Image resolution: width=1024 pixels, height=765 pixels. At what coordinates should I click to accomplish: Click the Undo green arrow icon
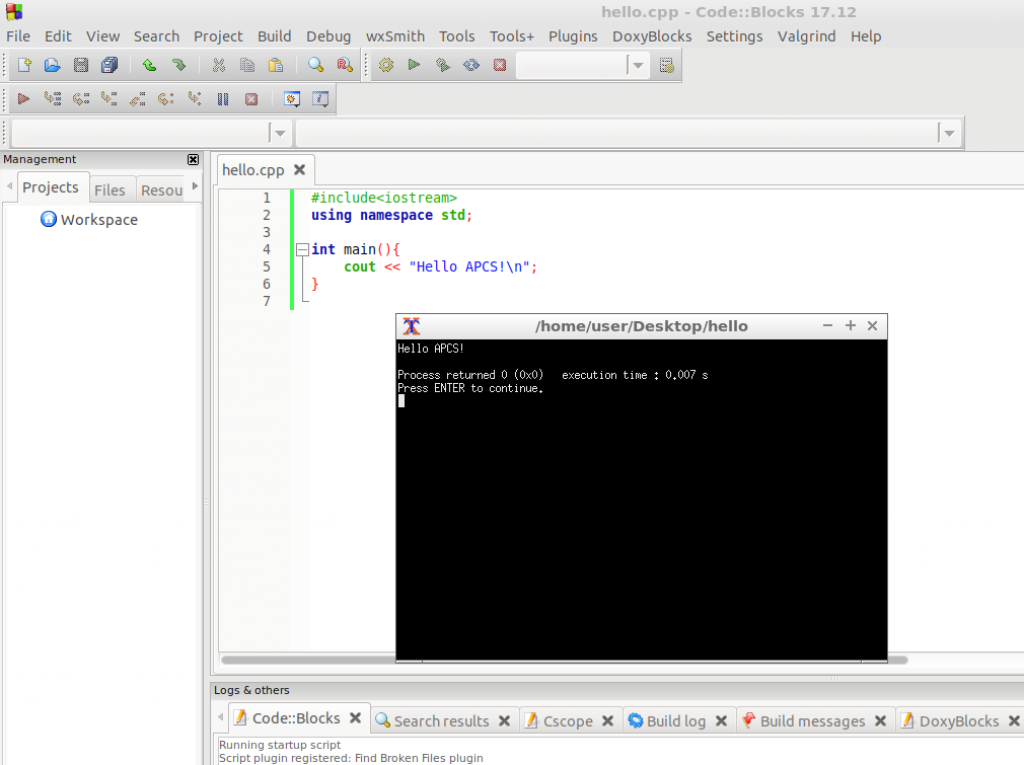click(x=149, y=66)
